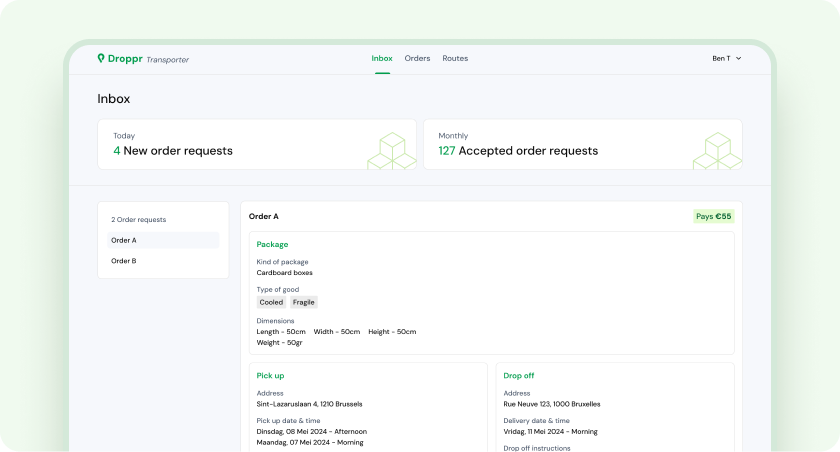
Task: Click the Ben T account name
Action: [x=721, y=58]
